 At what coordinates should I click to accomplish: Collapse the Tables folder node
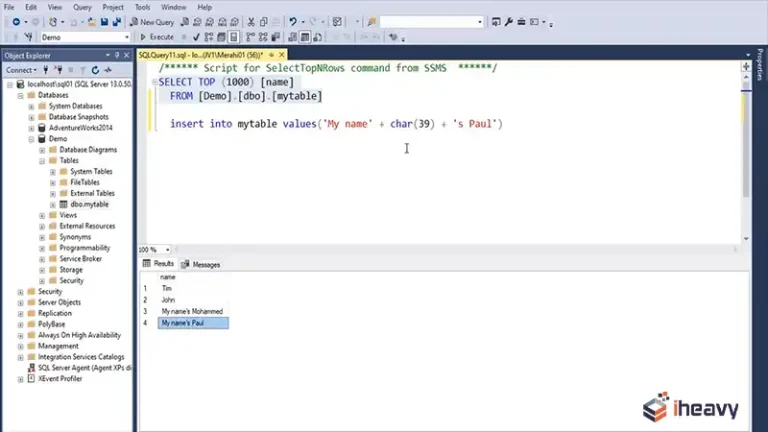coord(42,160)
